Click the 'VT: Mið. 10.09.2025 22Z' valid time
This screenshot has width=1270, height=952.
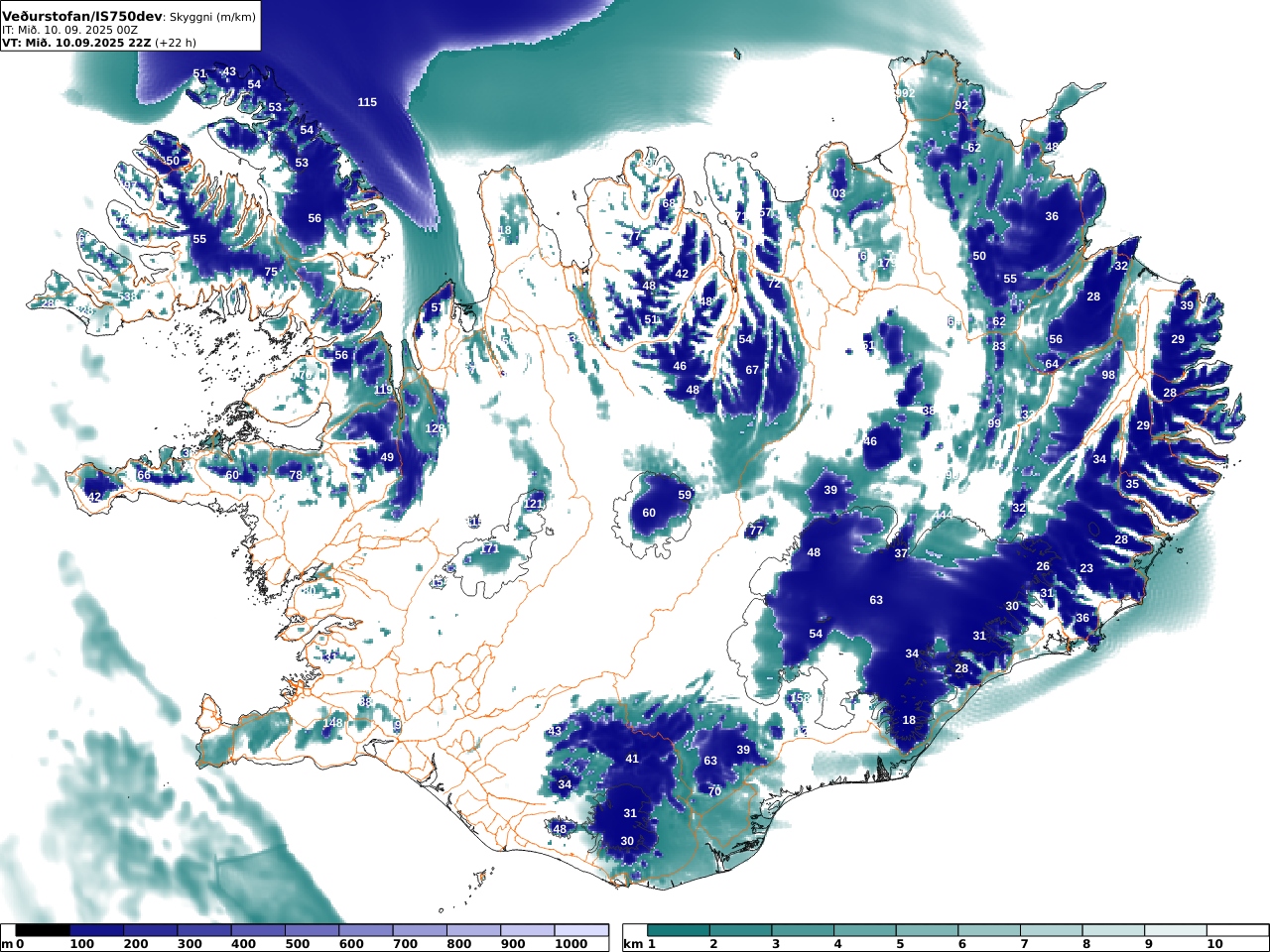[x=74, y=43]
